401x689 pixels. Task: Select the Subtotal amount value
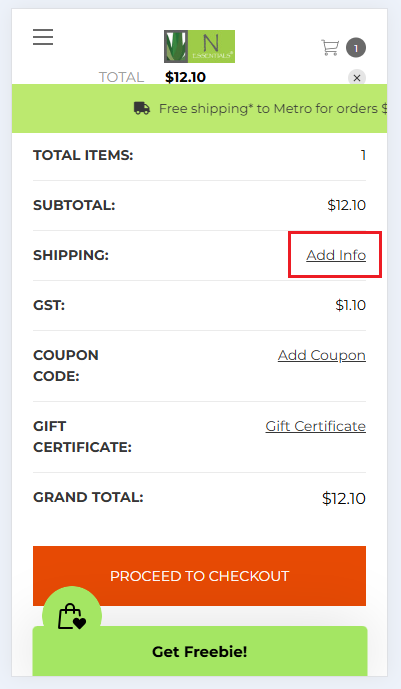click(347, 205)
